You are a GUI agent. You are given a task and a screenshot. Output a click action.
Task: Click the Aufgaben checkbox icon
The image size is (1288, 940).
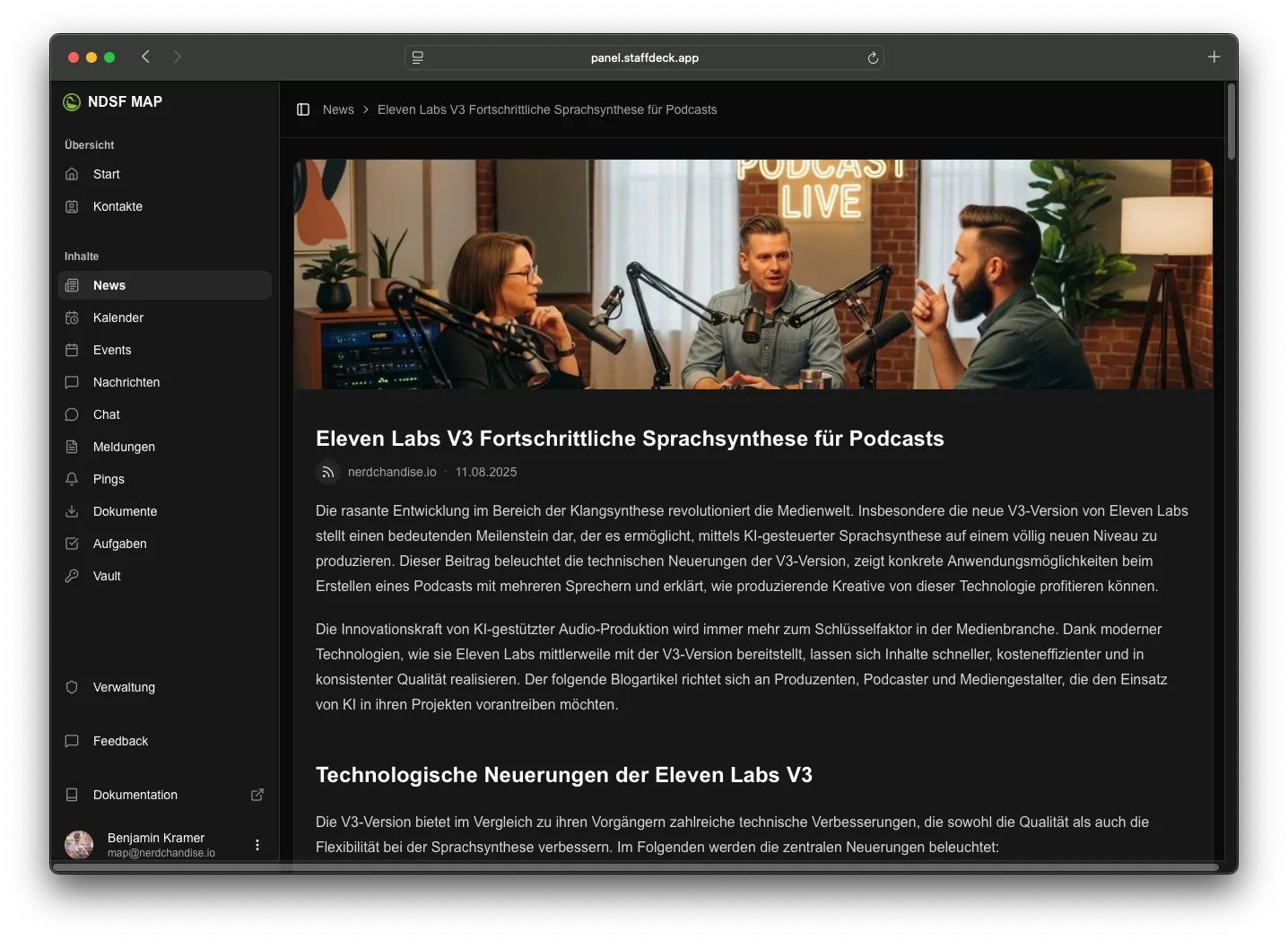click(x=72, y=544)
